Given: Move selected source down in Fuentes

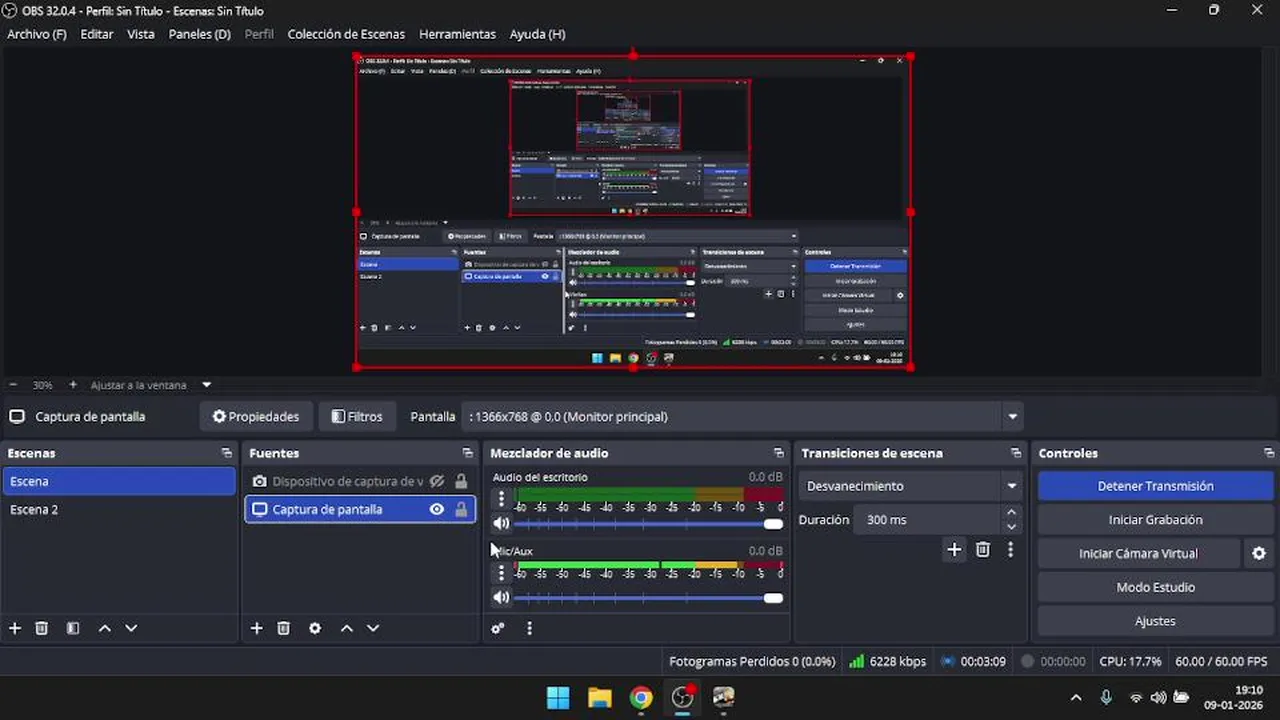Looking at the screenshot, I should coord(373,628).
